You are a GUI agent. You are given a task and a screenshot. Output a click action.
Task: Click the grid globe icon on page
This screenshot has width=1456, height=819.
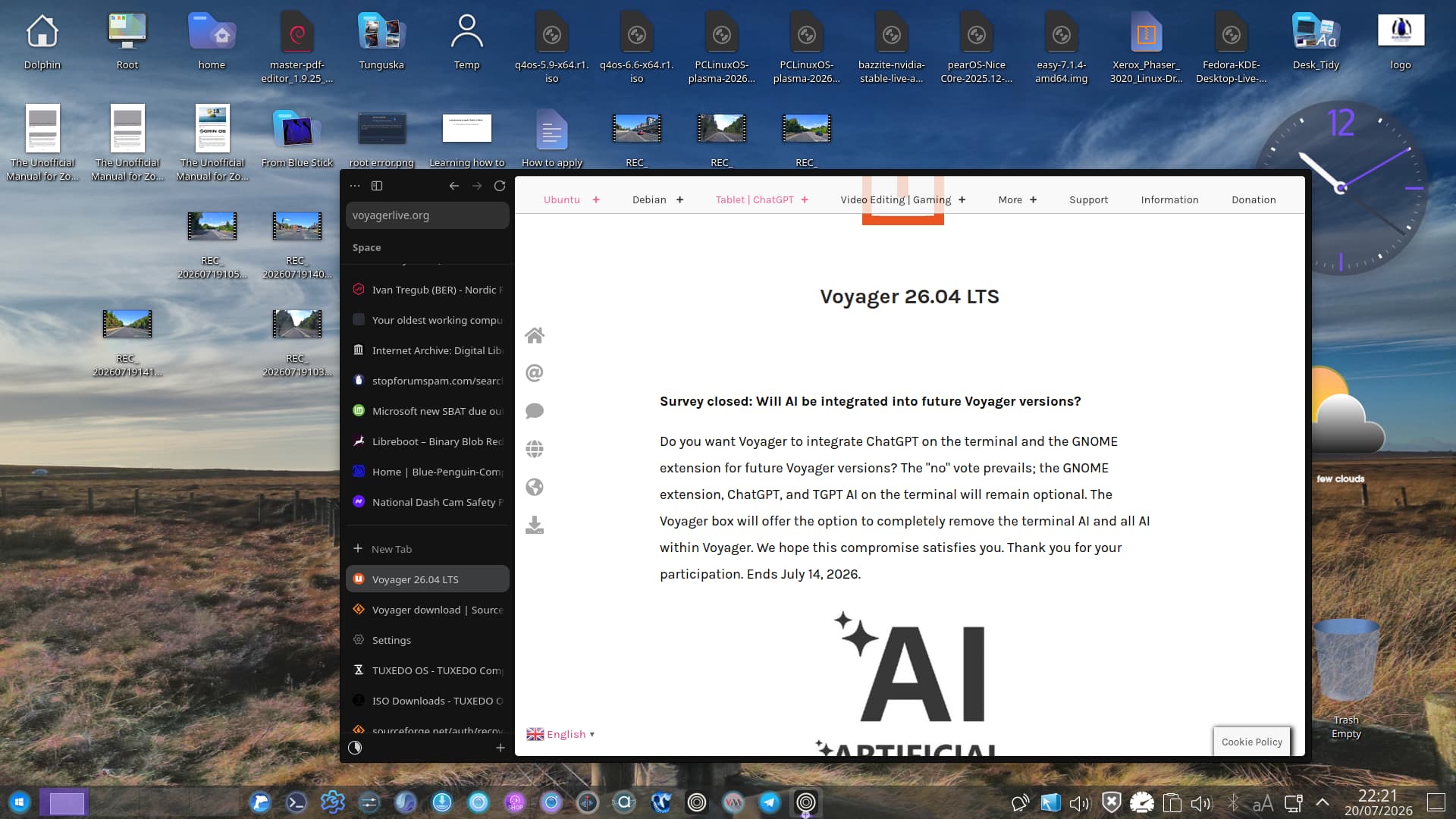click(x=535, y=449)
